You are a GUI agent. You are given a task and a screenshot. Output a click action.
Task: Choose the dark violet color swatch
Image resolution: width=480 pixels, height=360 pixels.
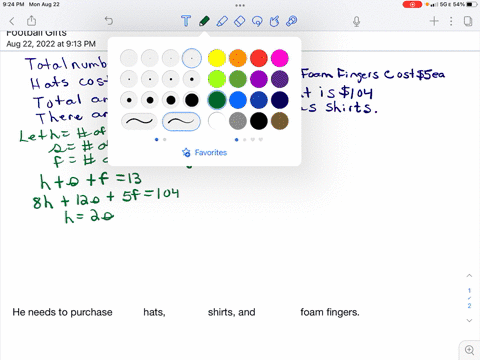click(x=280, y=79)
